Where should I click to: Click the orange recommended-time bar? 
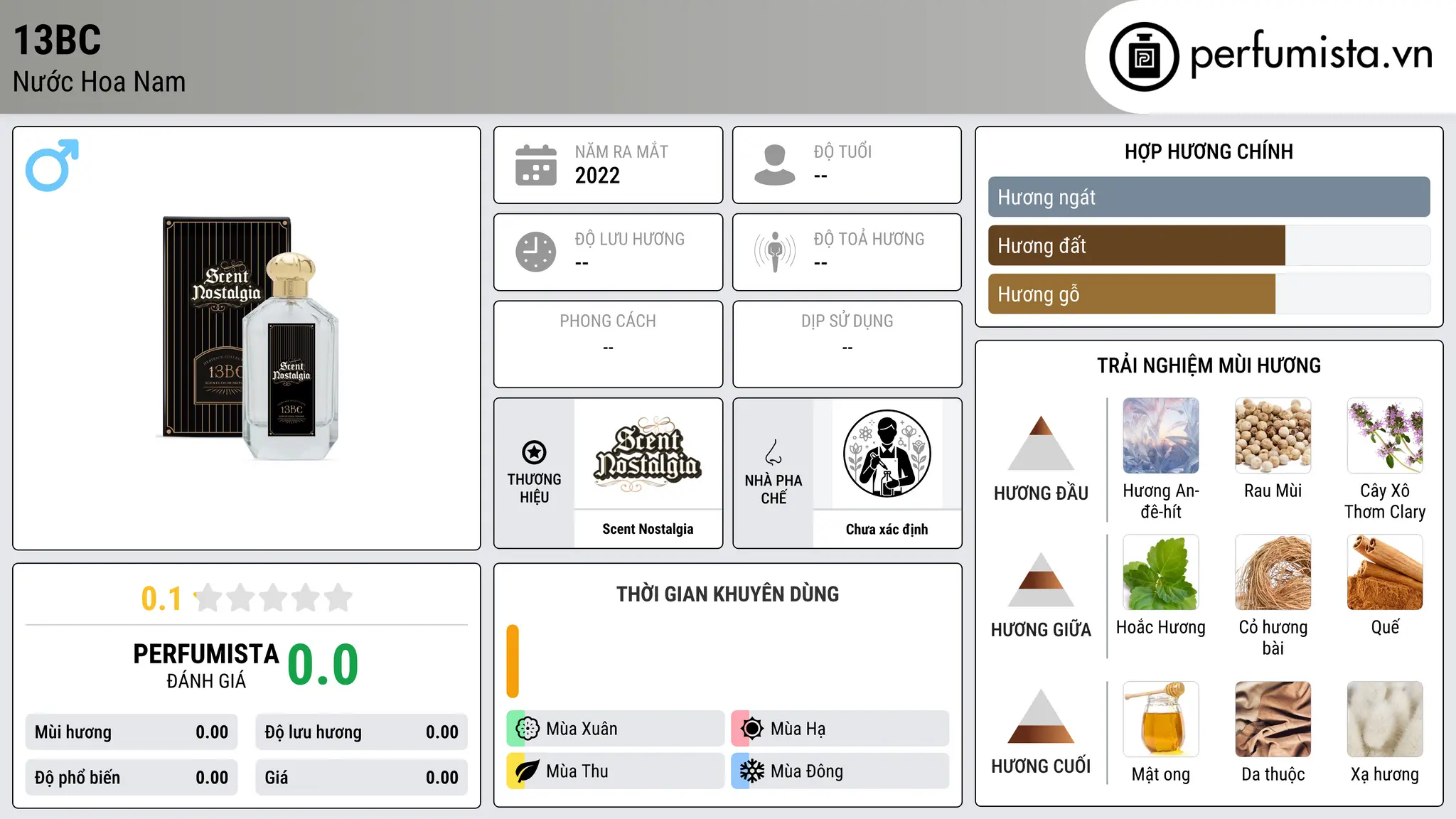(x=513, y=661)
